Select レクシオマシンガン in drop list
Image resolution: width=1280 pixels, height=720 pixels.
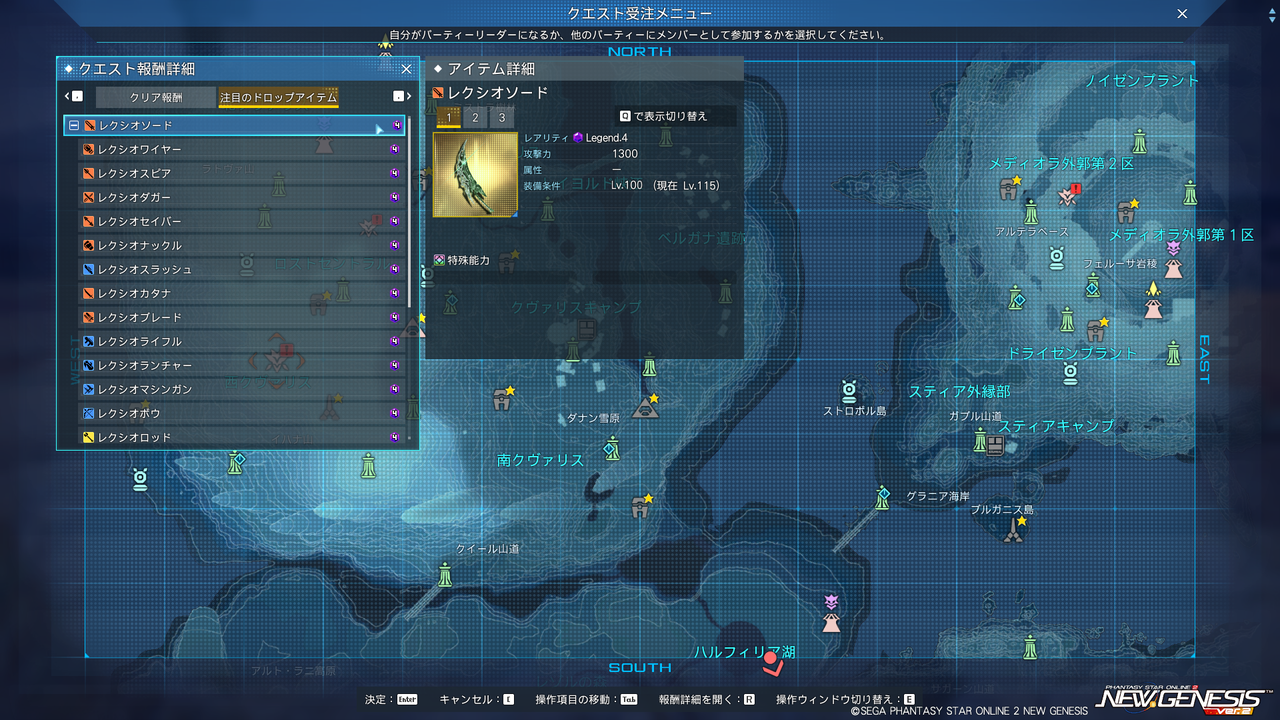pos(242,390)
